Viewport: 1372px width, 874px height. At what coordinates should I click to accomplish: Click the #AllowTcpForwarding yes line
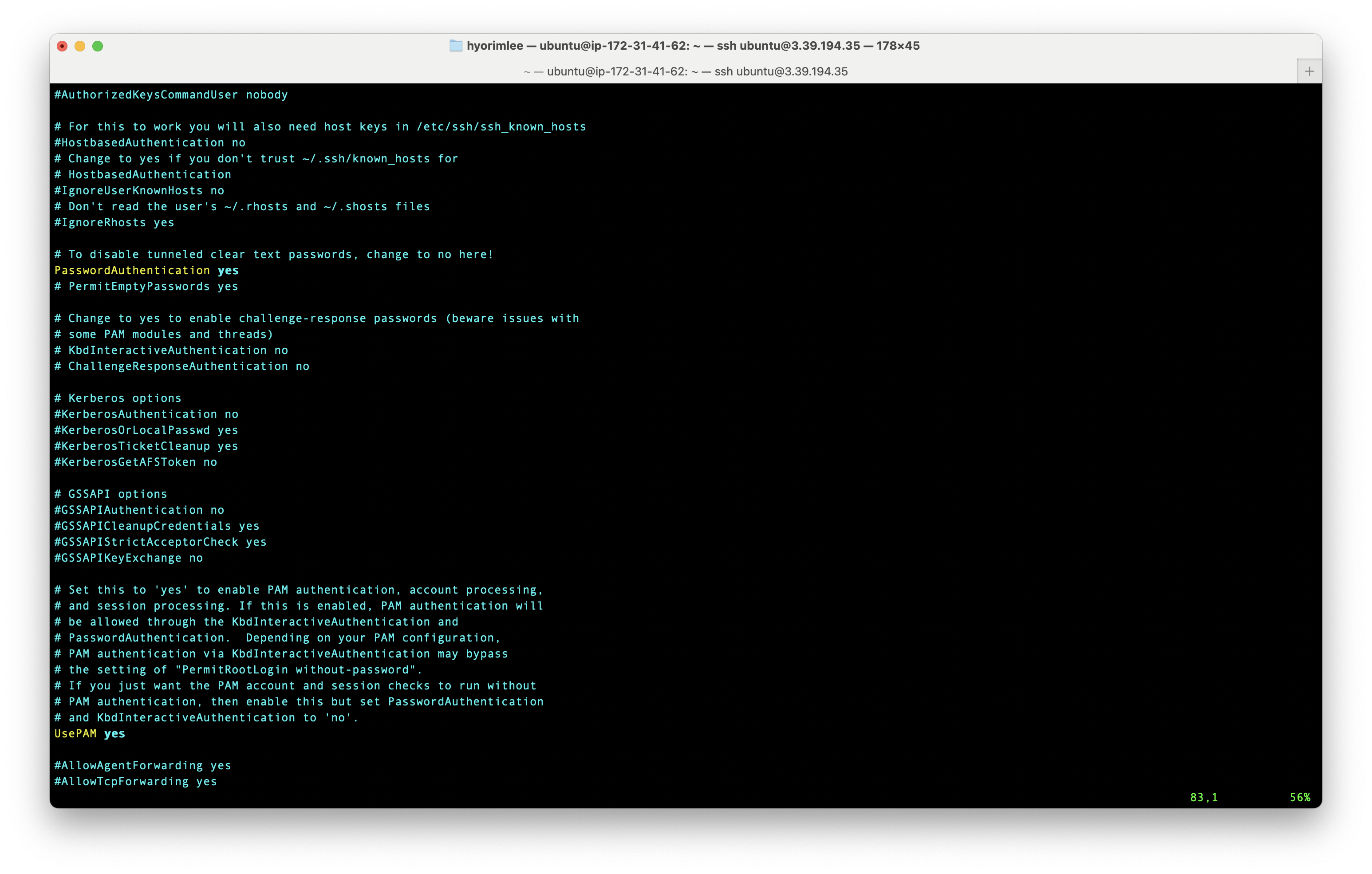point(136,782)
